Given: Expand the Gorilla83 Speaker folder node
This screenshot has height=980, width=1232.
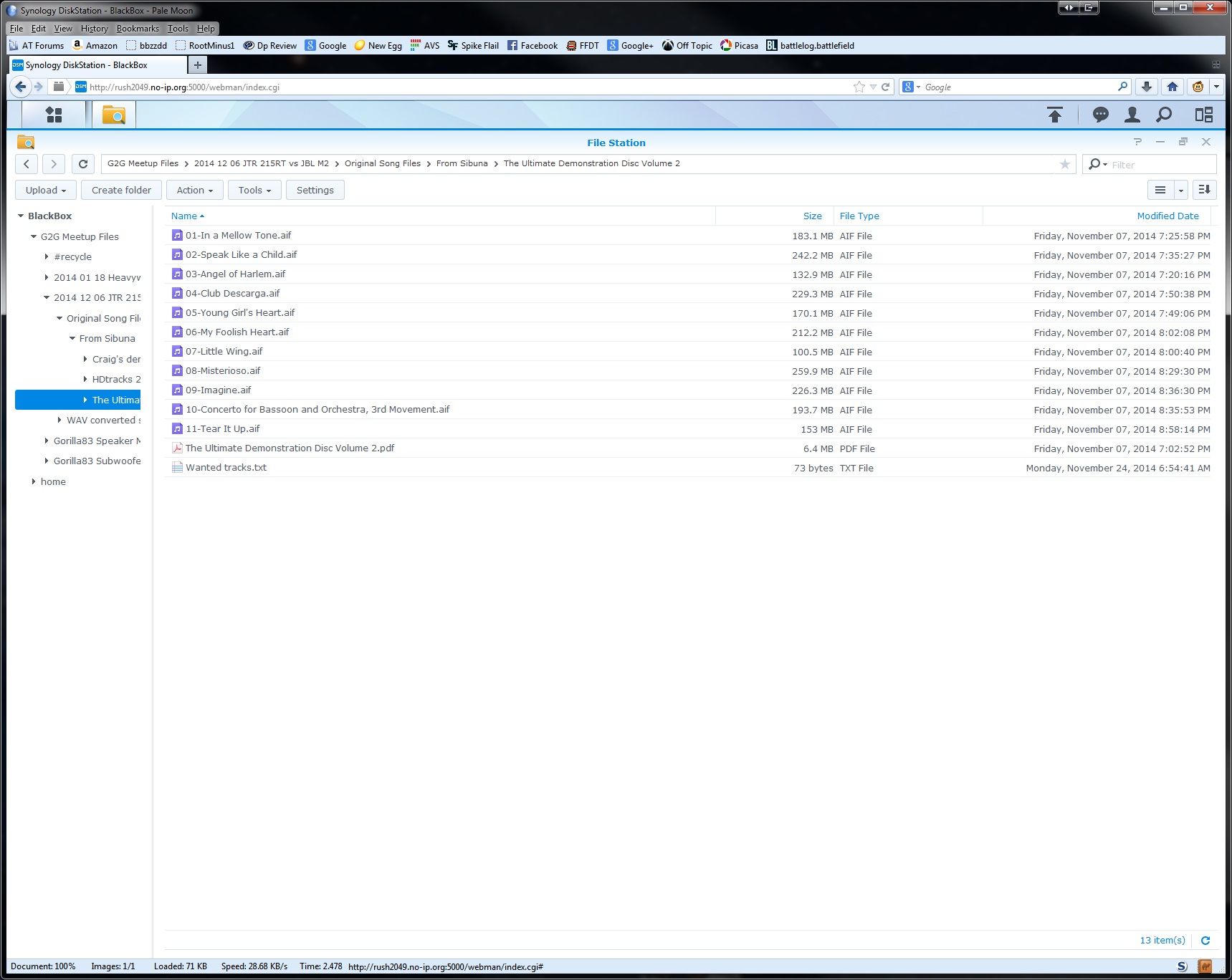Looking at the screenshot, I should click(x=47, y=441).
